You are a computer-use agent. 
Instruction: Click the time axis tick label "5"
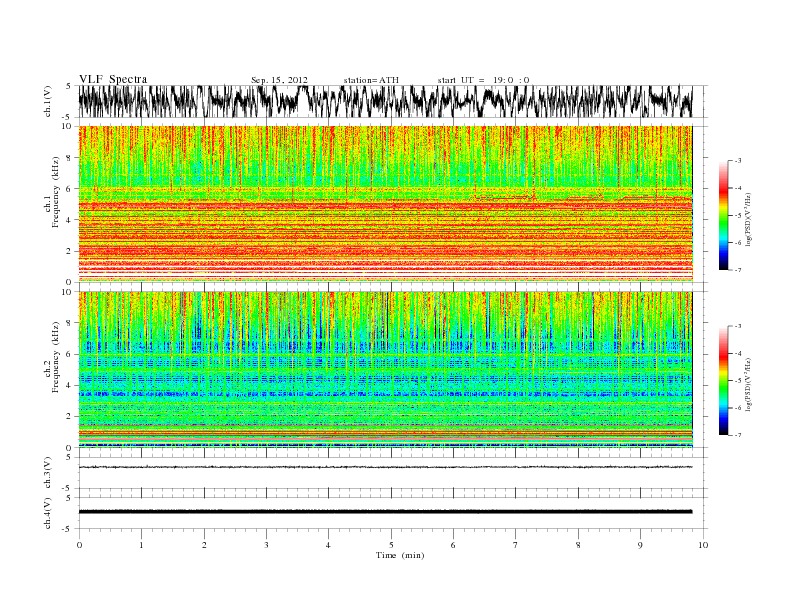(391, 545)
